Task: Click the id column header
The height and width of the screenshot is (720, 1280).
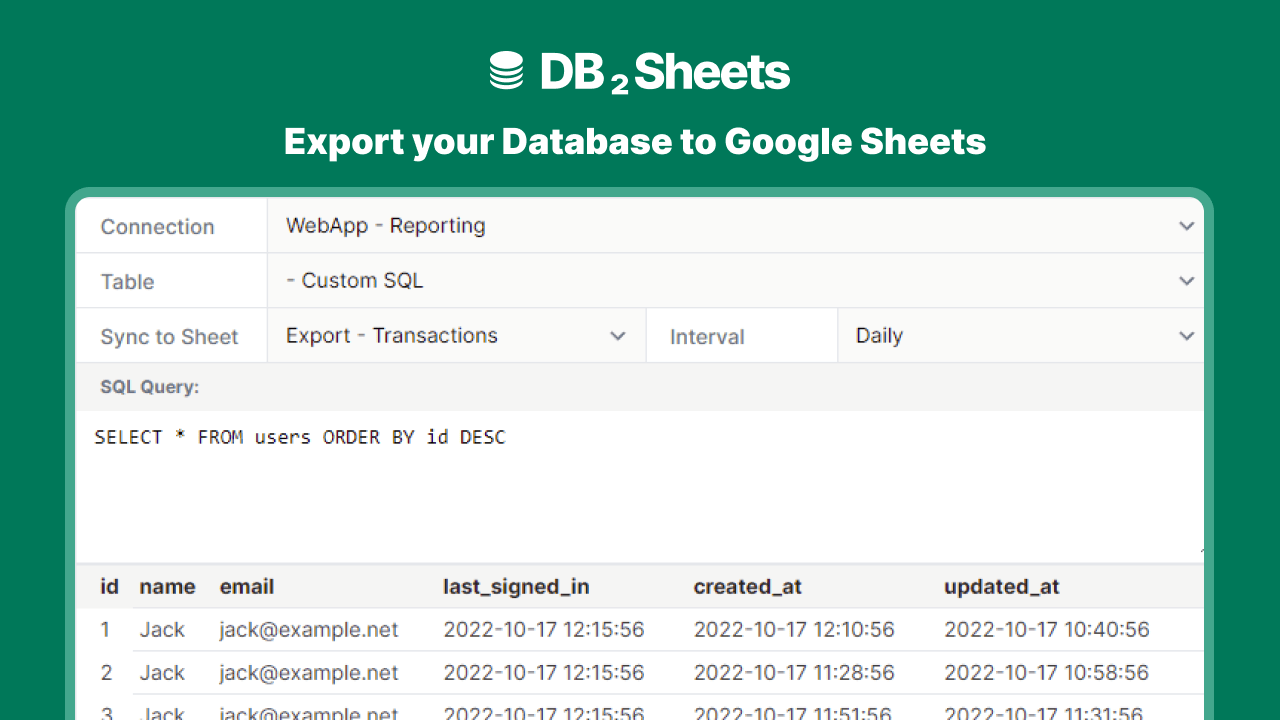Action: [x=110, y=587]
